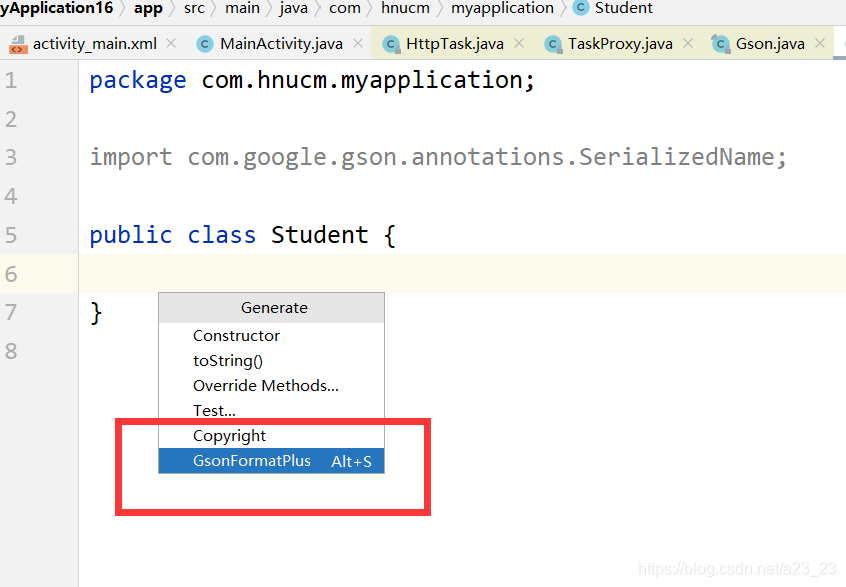Click the MainActivity.java class icon
The image size is (846, 587).
point(204,44)
